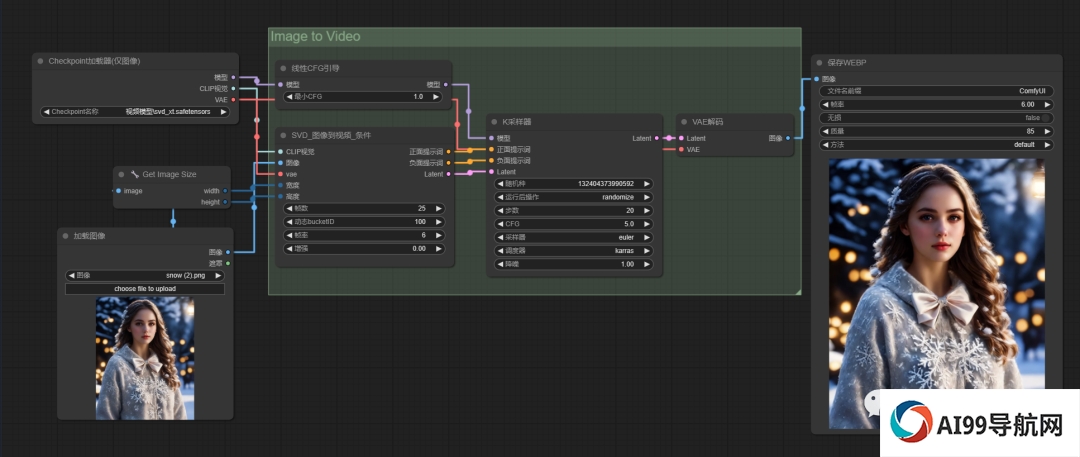This screenshot has width=1080, height=457.
Task: Increase 质量 with its right arrow in 保存WEBP
Action: 1048,131
